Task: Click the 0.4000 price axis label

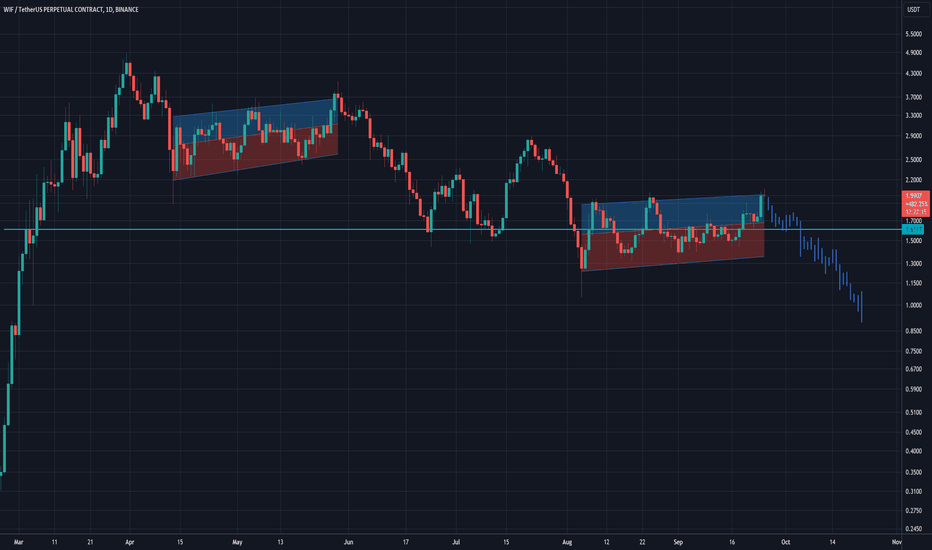Action: 913,451
